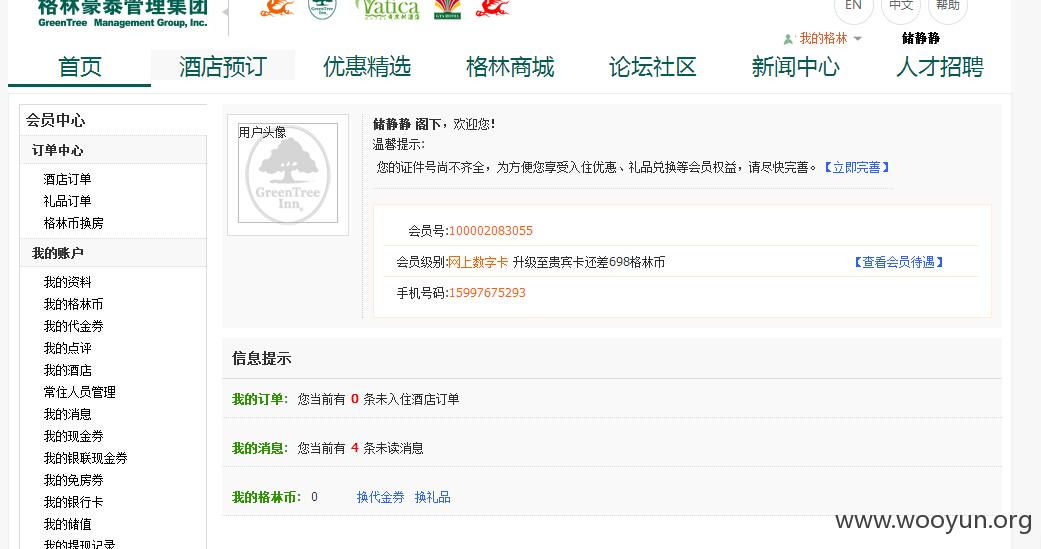Select the 我的账户 sidebar section

point(113,253)
